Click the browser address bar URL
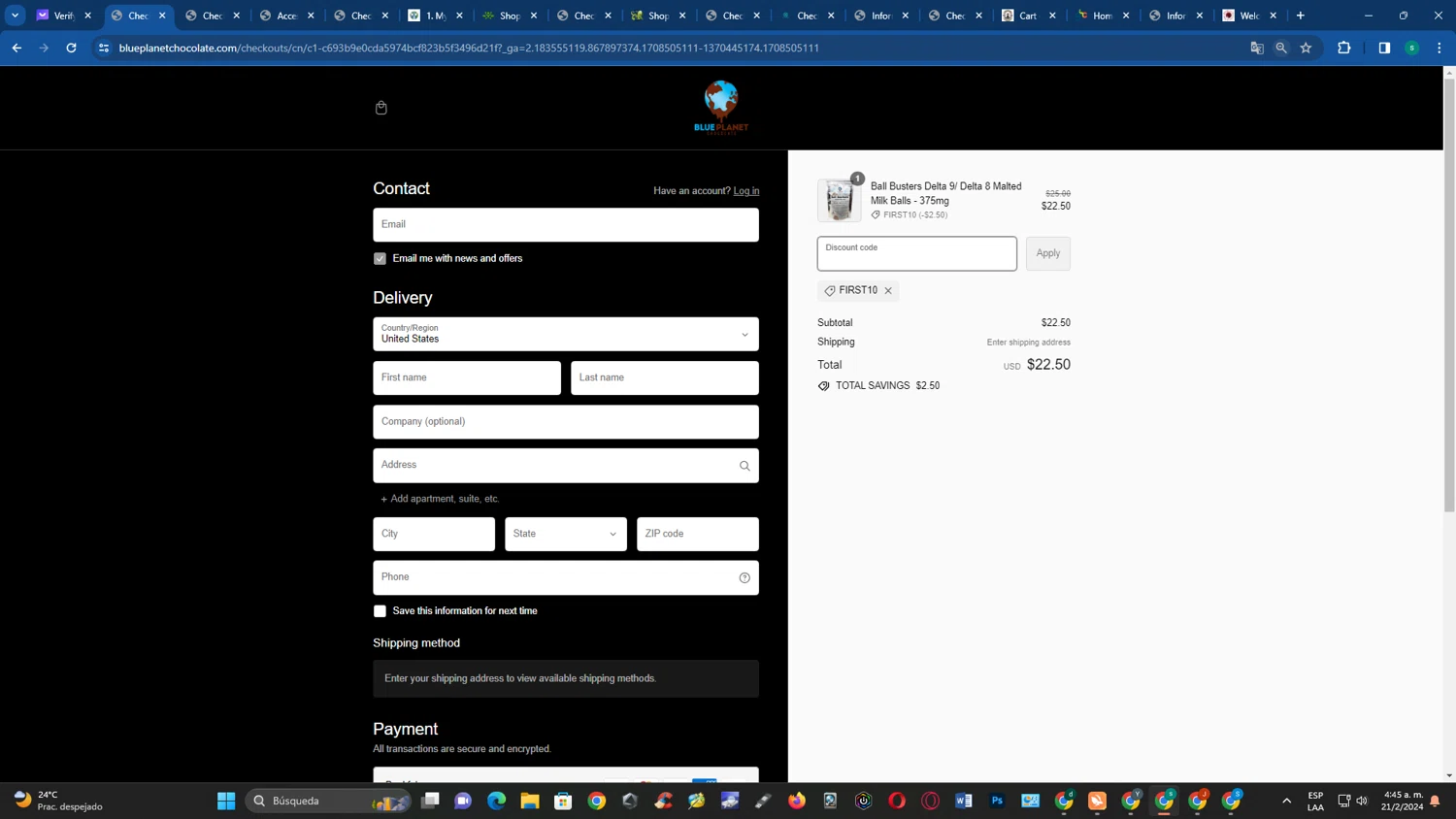 click(469, 48)
